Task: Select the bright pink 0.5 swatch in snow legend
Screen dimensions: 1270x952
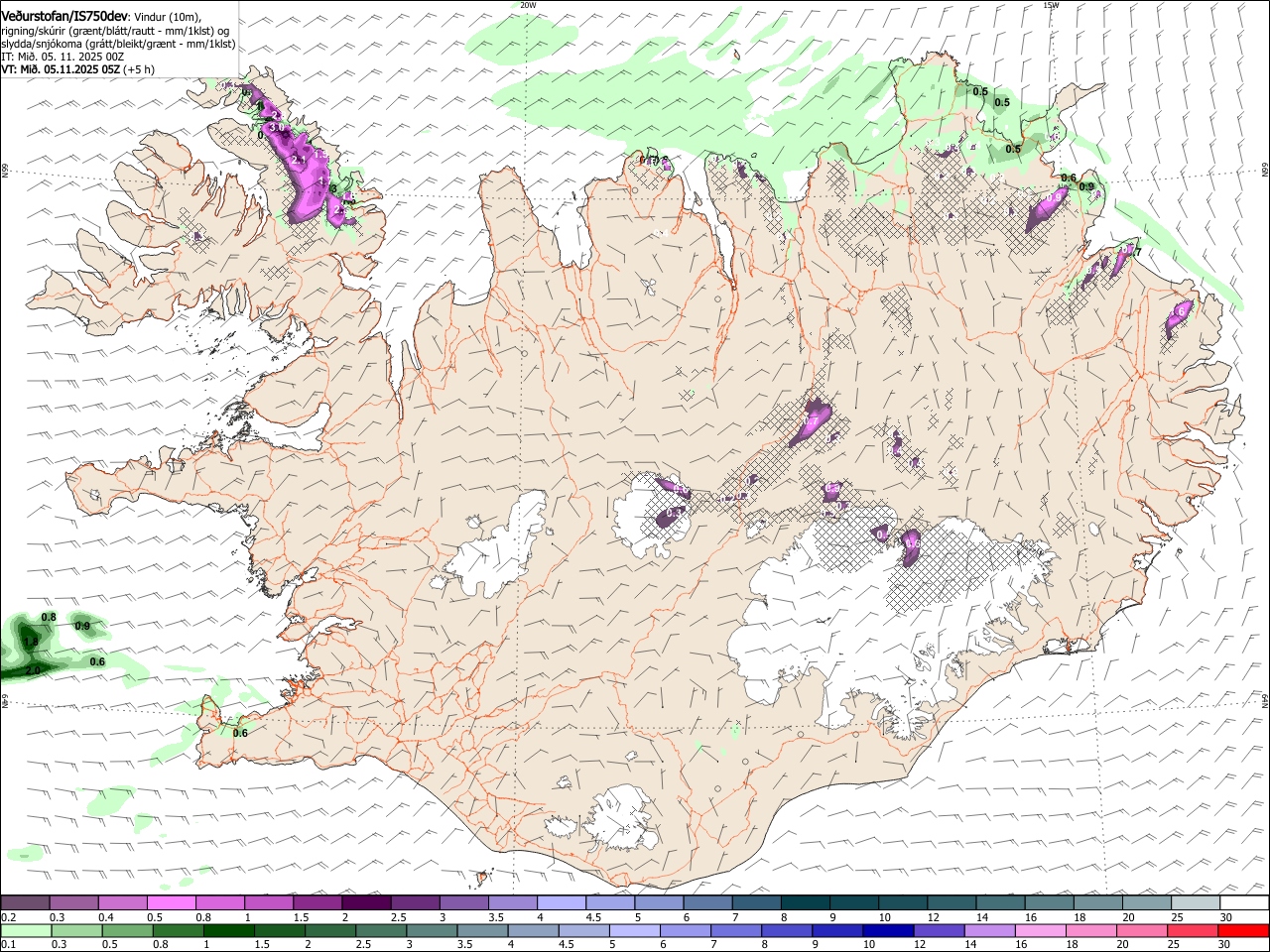Action: [x=171, y=903]
